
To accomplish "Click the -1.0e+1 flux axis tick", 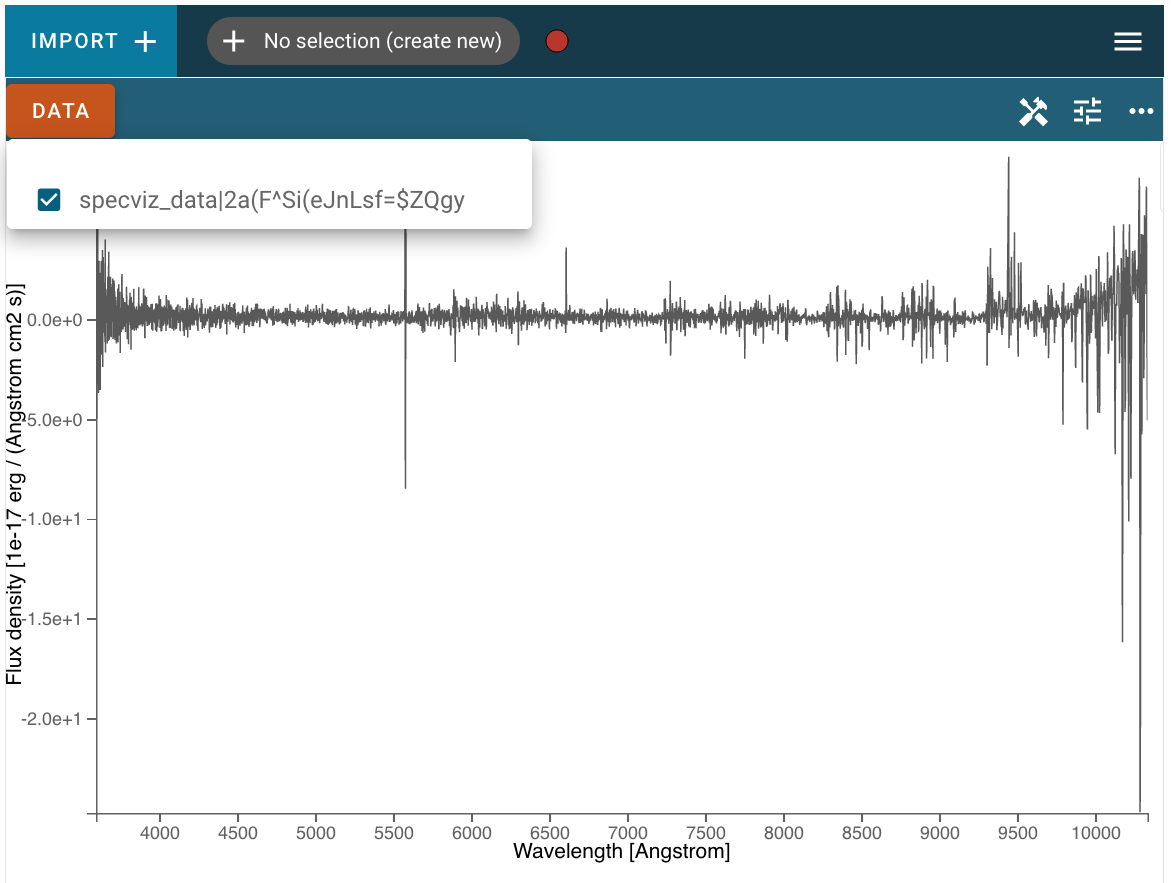I will click(51, 519).
